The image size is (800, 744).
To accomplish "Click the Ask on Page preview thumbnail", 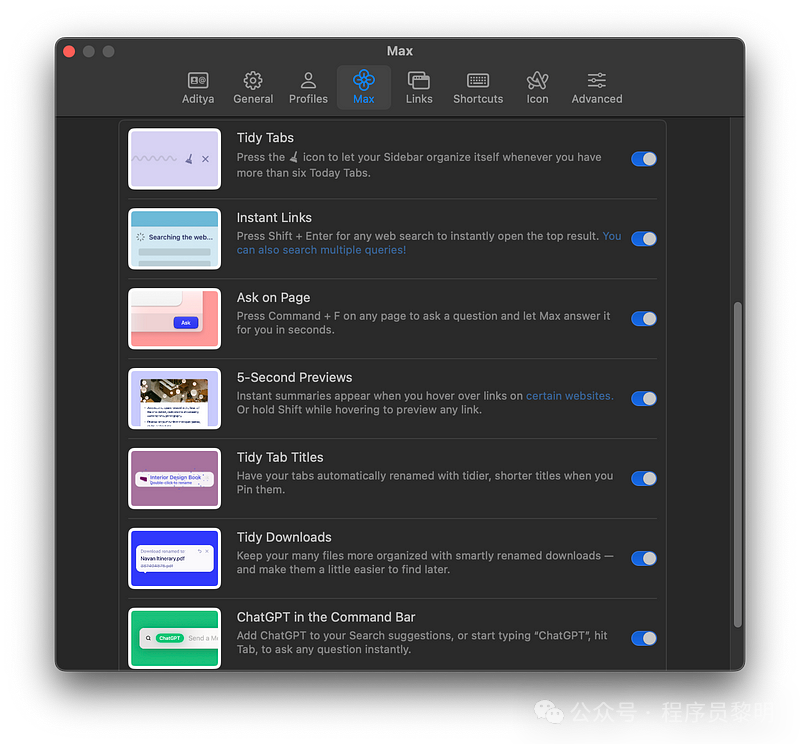I will click(174, 319).
